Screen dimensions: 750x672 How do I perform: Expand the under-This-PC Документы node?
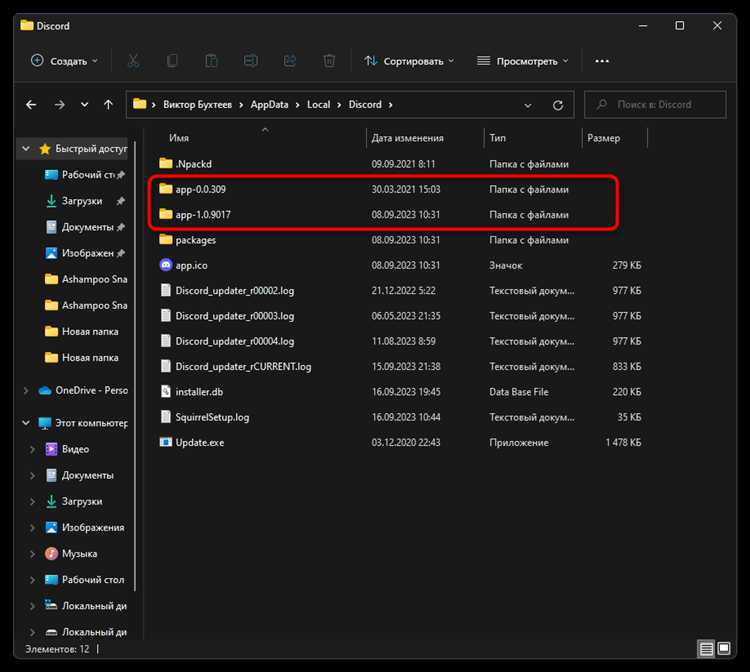tap(32, 475)
